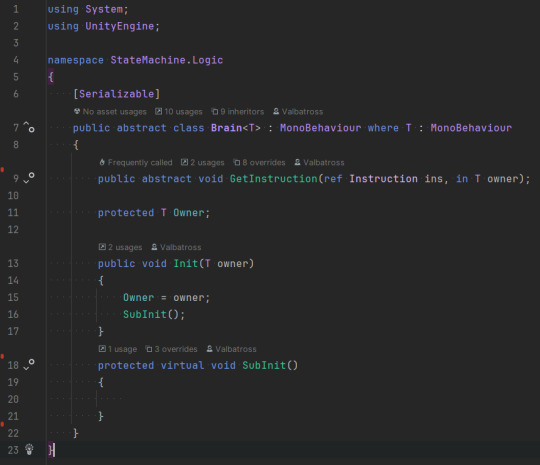The width and height of the screenshot is (540, 465).
Task: Click the overridden-method gutter icon on line 9
Action: [29, 178]
